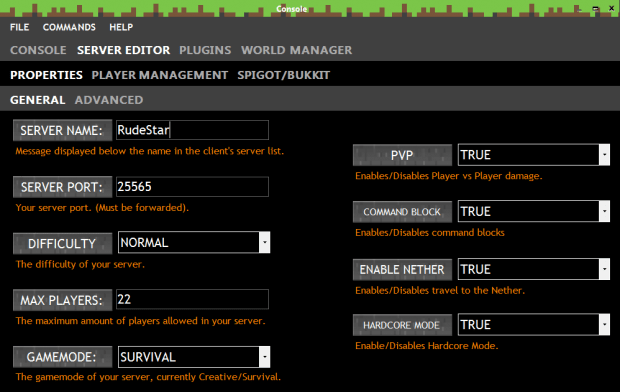
Task: Click the GAMEMODE label button
Action: pyautogui.click(x=62, y=357)
